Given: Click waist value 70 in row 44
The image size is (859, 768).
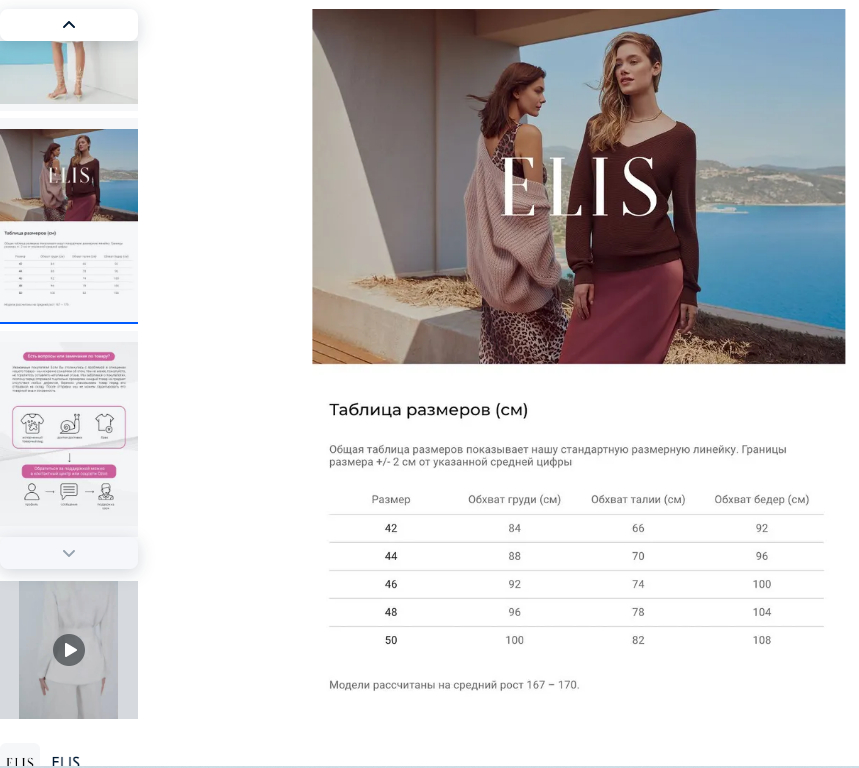Looking at the screenshot, I should click(x=638, y=556).
